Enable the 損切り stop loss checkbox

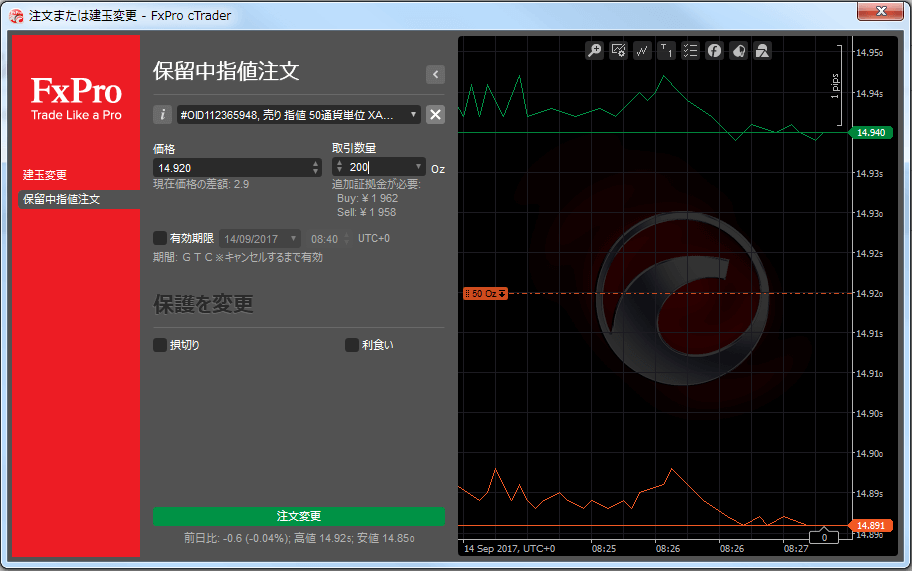[x=160, y=345]
